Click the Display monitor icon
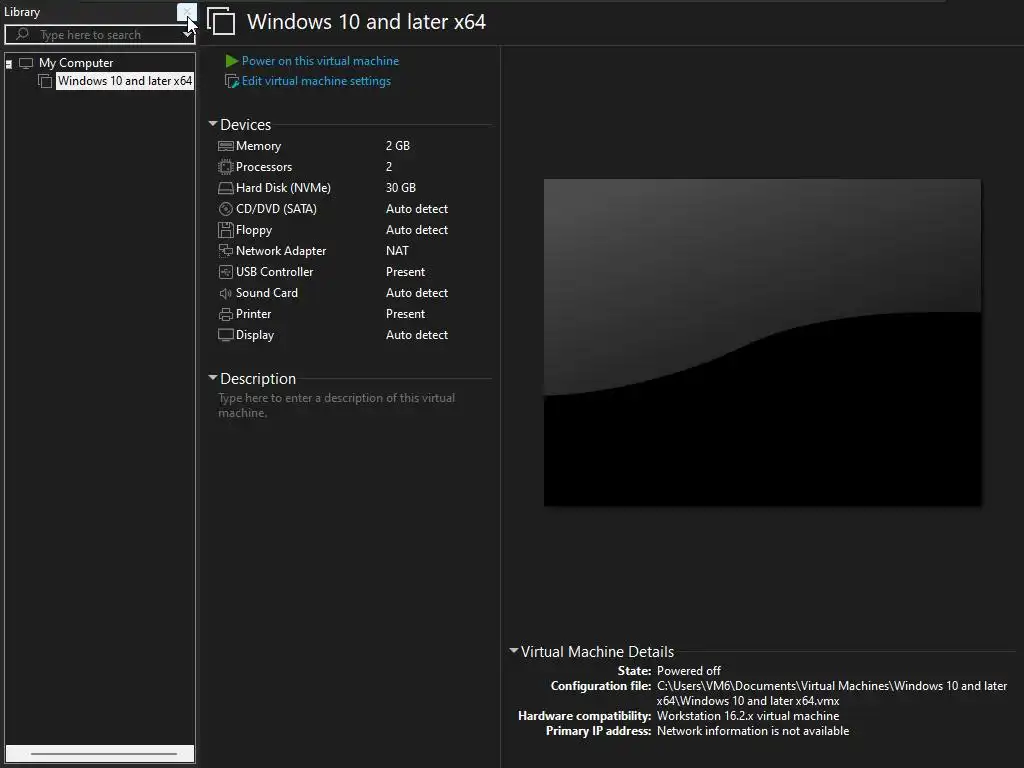 coord(225,335)
